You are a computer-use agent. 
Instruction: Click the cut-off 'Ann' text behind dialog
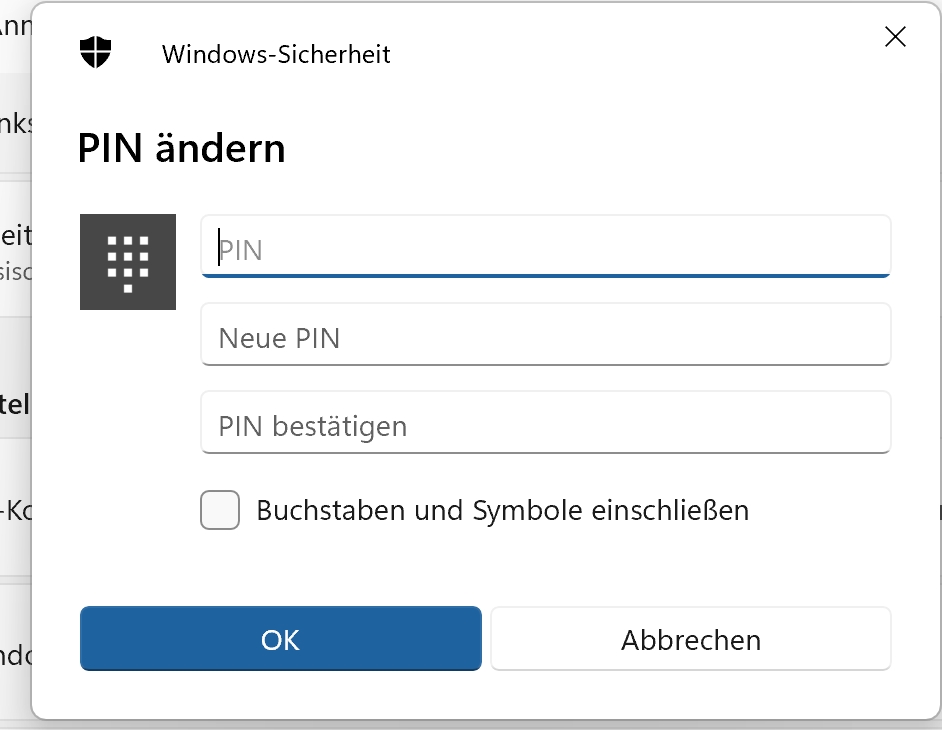[16, 27]
